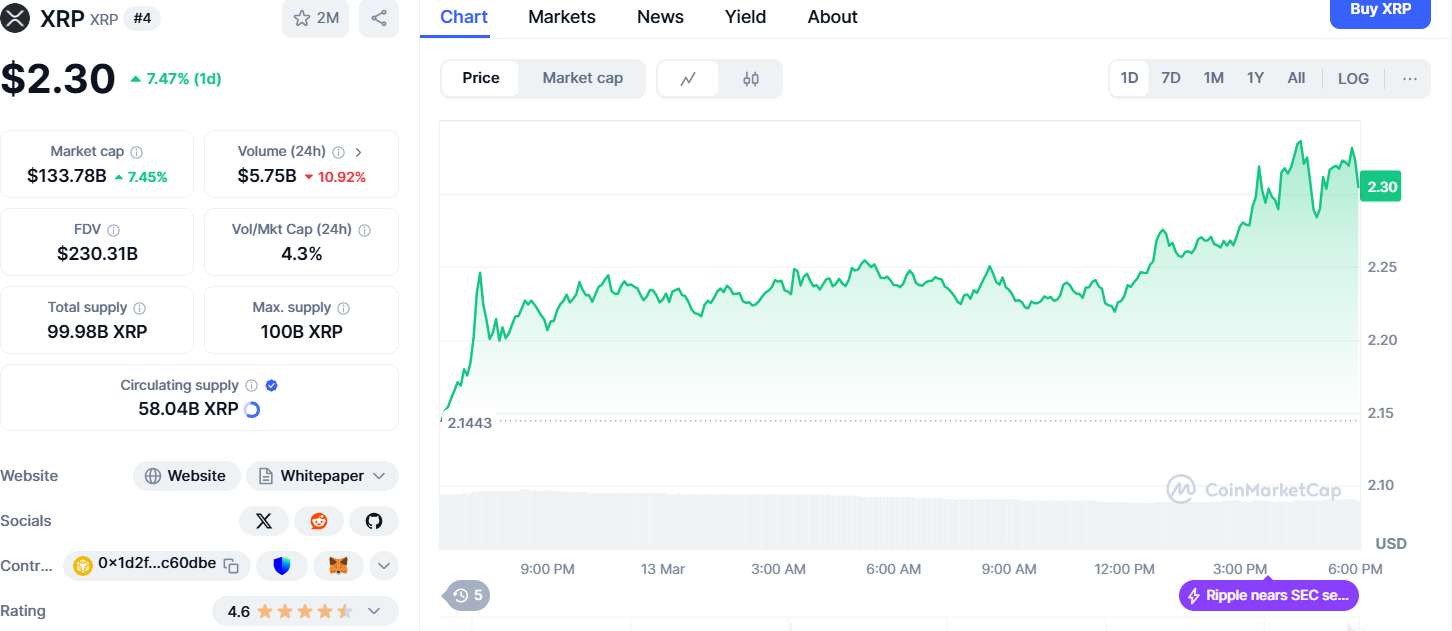Viewport: 1452px width, 631px height.
Task: Click the verified circulating supply badge
Action: click(x=272, y=385)
